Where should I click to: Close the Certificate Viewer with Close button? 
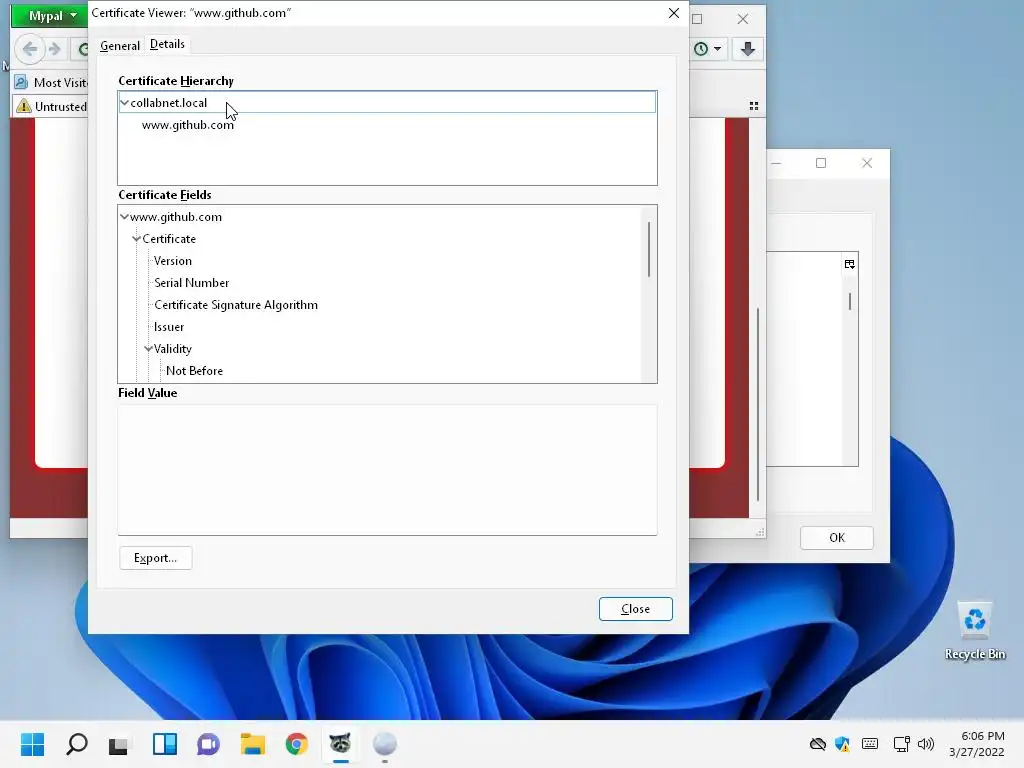point(635,609)
